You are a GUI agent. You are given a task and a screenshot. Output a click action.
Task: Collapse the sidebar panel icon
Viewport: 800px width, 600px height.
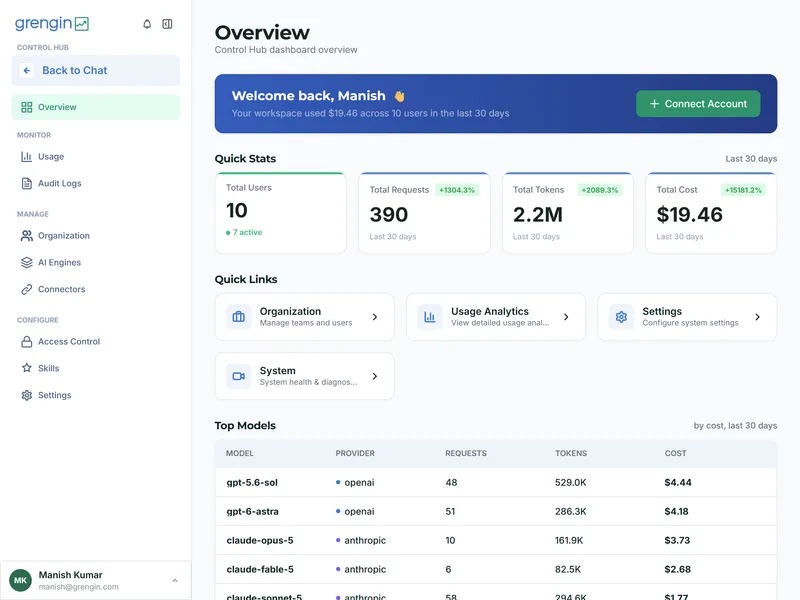(167, 24)
